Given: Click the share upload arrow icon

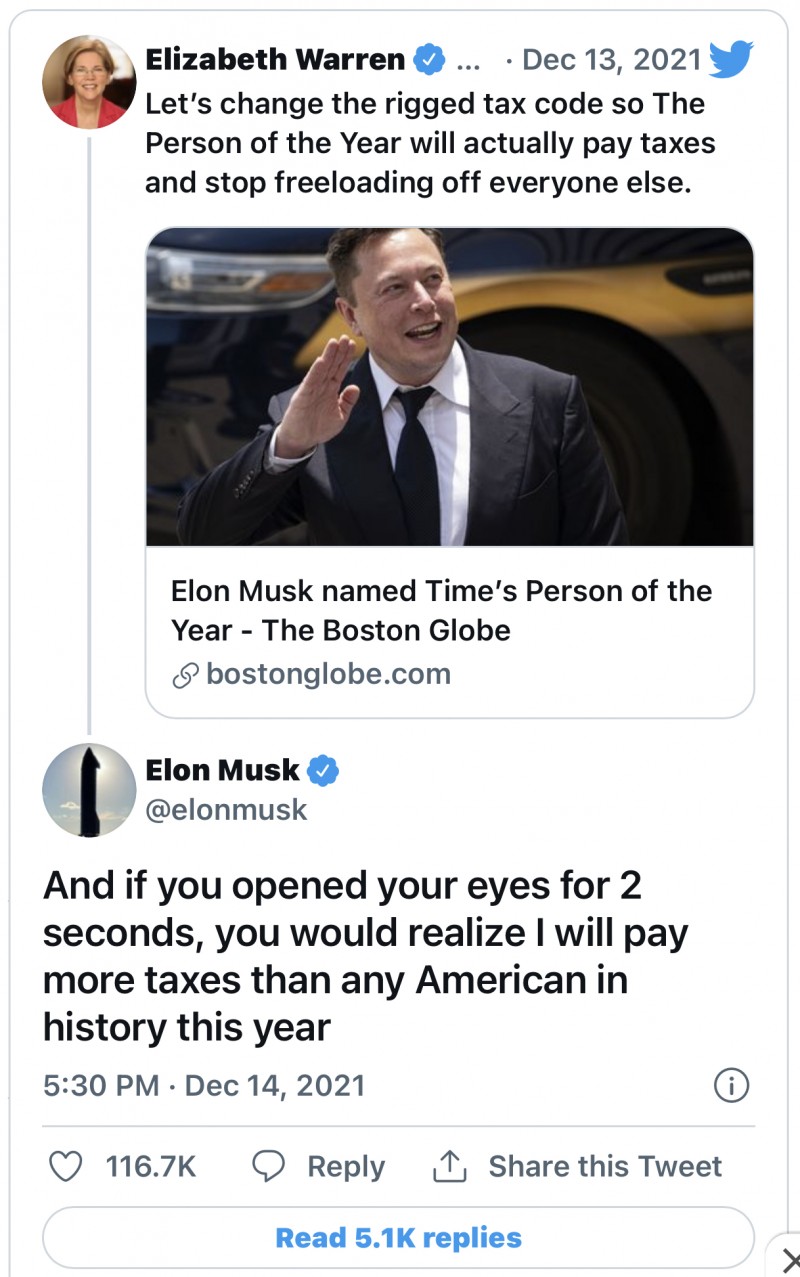Looking at the screenshot, I should click(449, 1166).
